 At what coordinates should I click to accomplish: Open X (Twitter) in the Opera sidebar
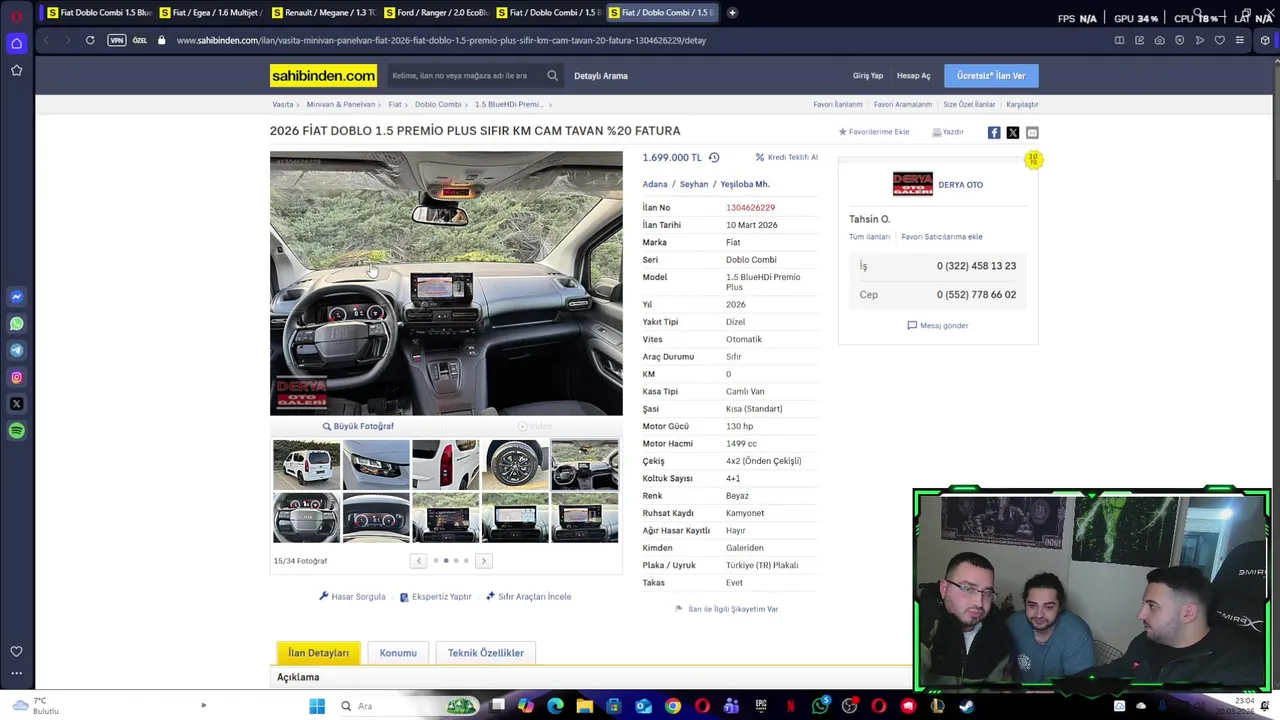point(16,404)
